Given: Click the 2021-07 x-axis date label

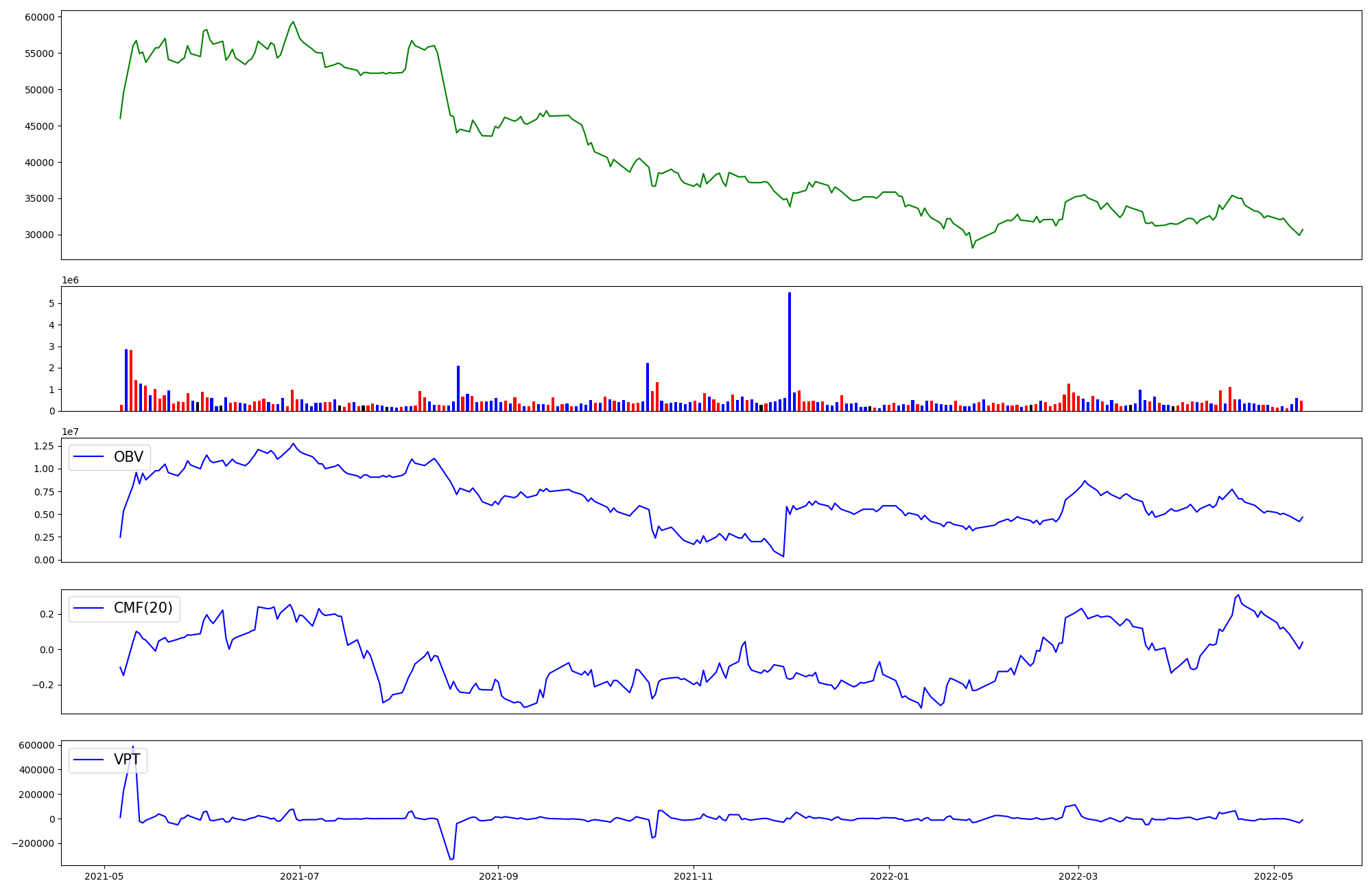Looking at the screenshot, I should [300, 876].
